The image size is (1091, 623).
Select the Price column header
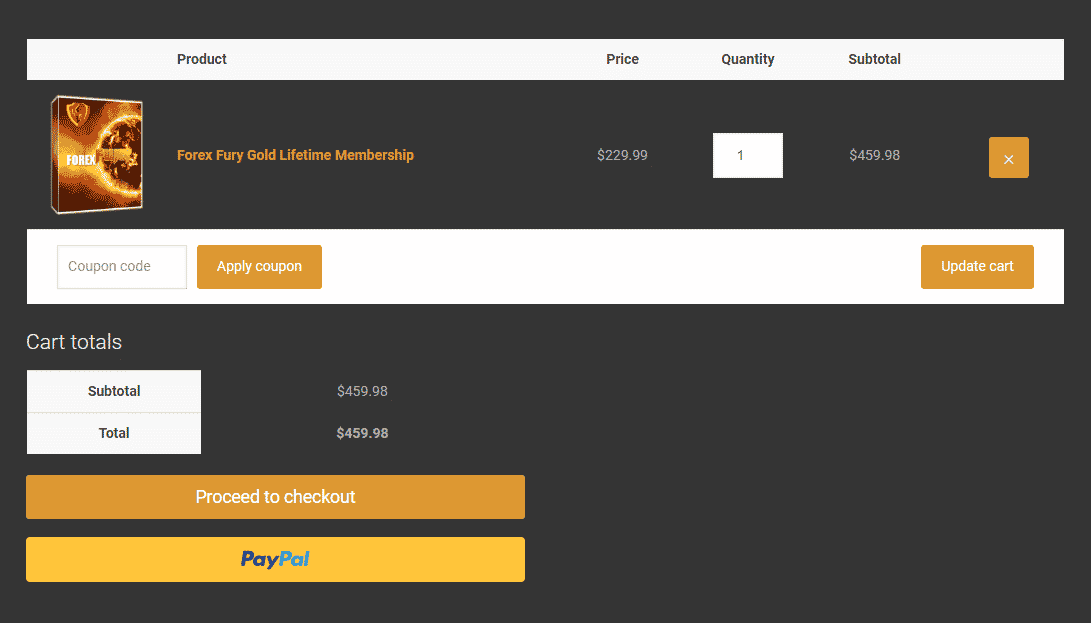coord(622,59)
